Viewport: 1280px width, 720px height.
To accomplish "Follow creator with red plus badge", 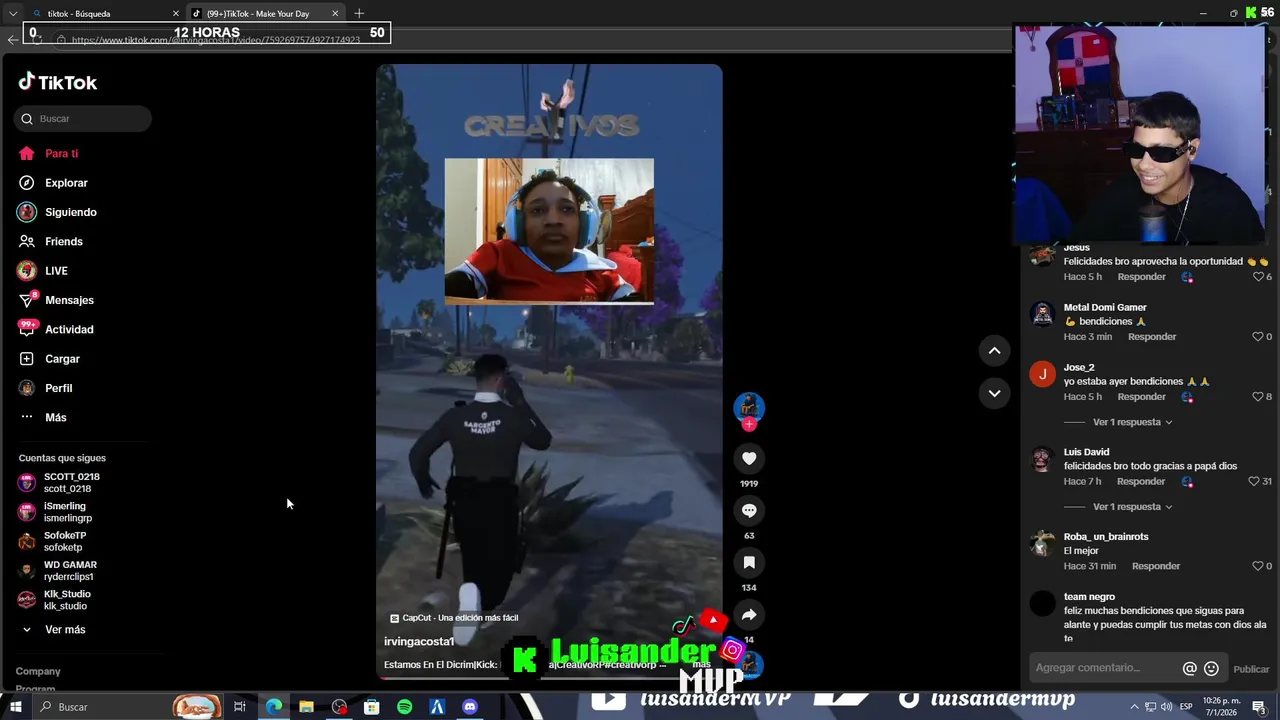I will [x=749, y=424].
